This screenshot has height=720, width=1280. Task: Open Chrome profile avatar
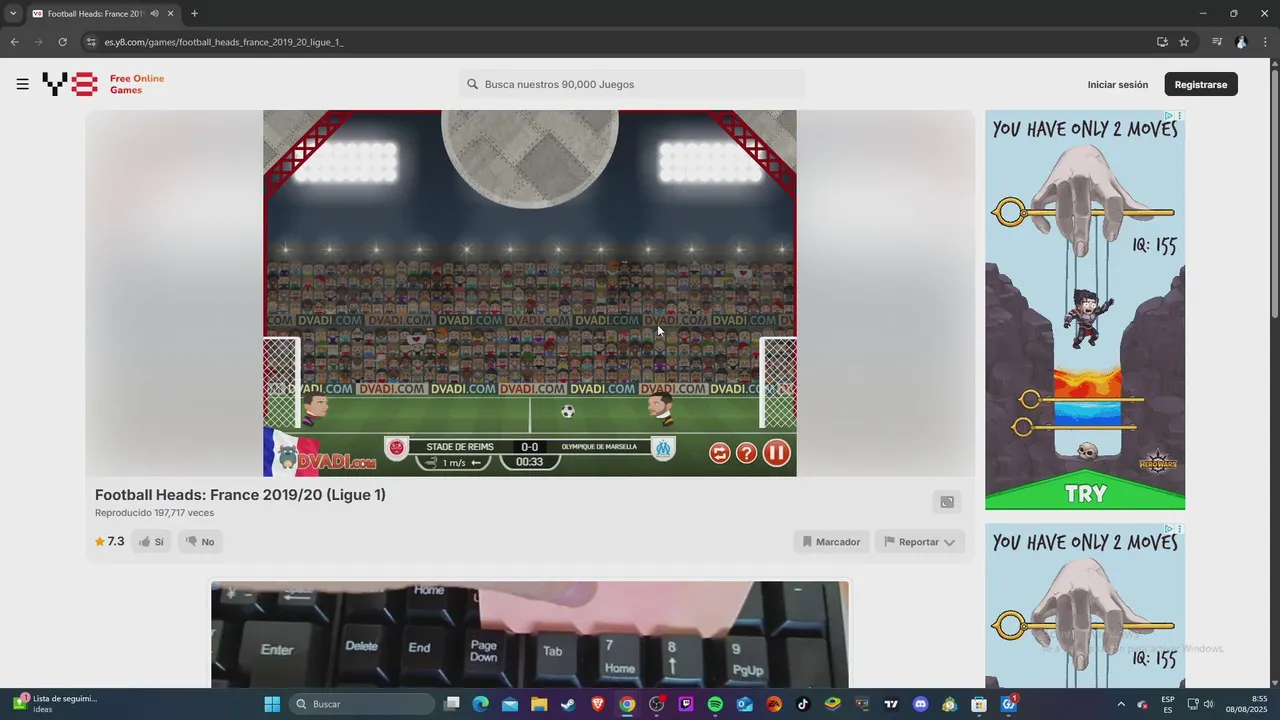click(1241, 42)
